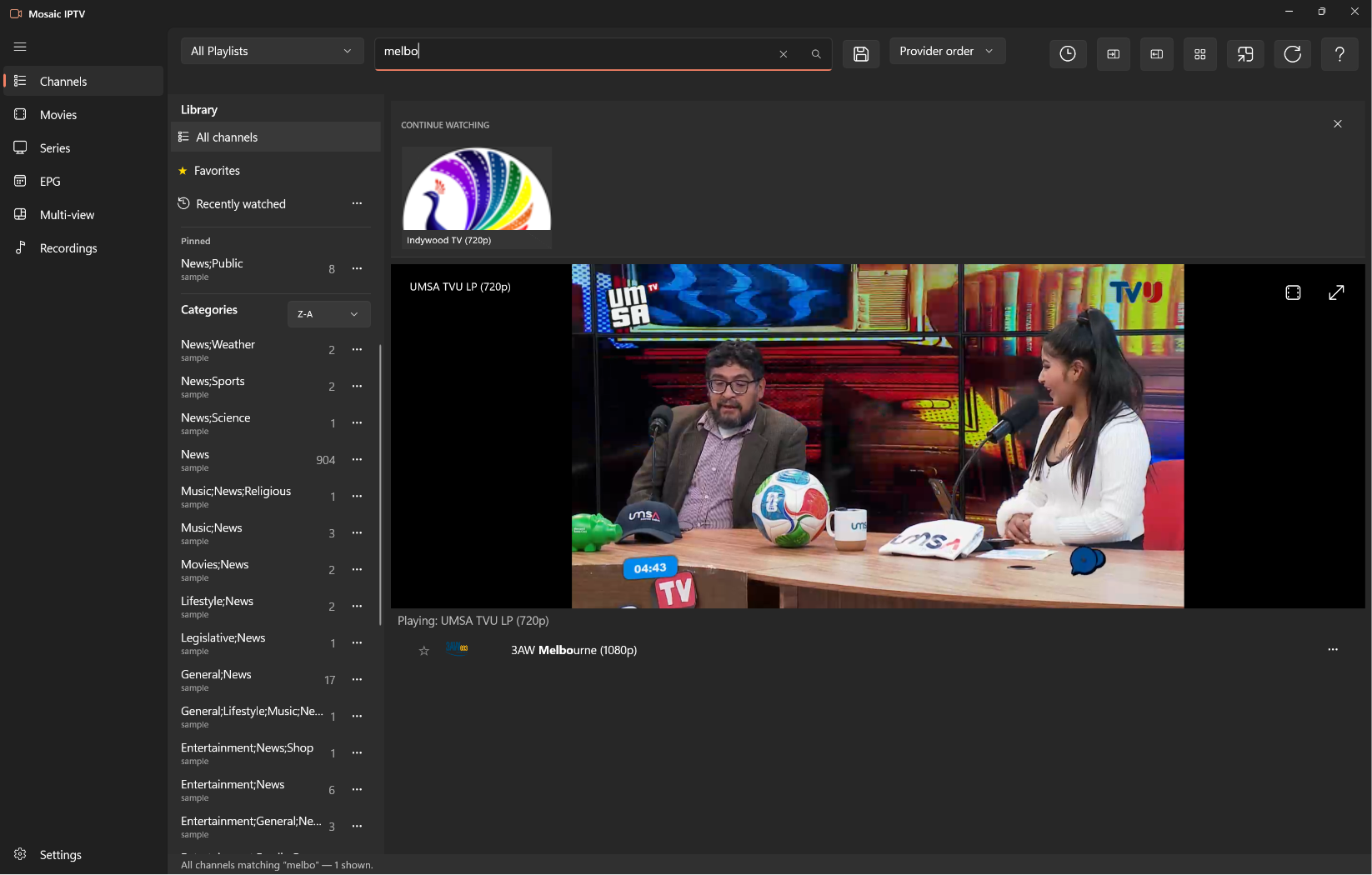
Task: Open the hamburger navigation menu
Action: click(20, 47)
